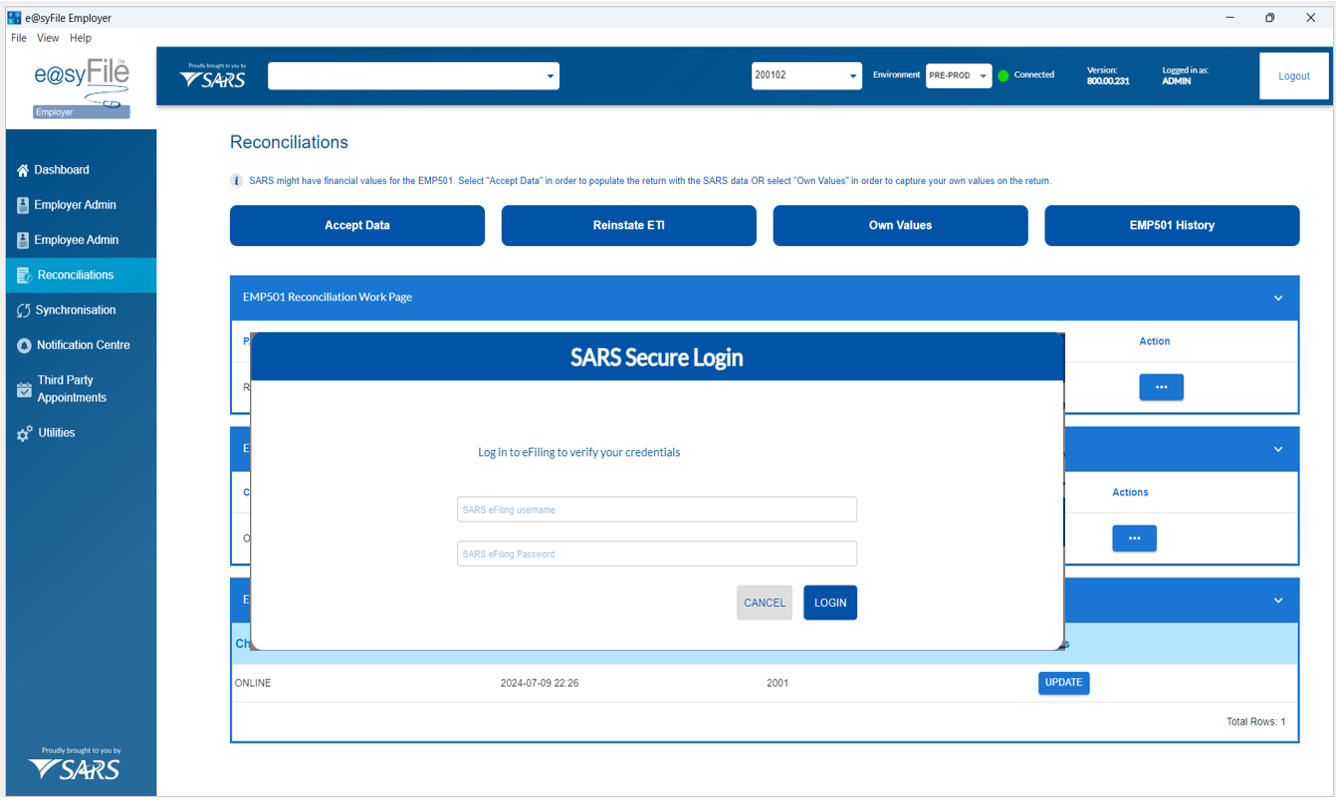Open the Help menu
This screenshot has width=1336, height=800.
[80, 38]
